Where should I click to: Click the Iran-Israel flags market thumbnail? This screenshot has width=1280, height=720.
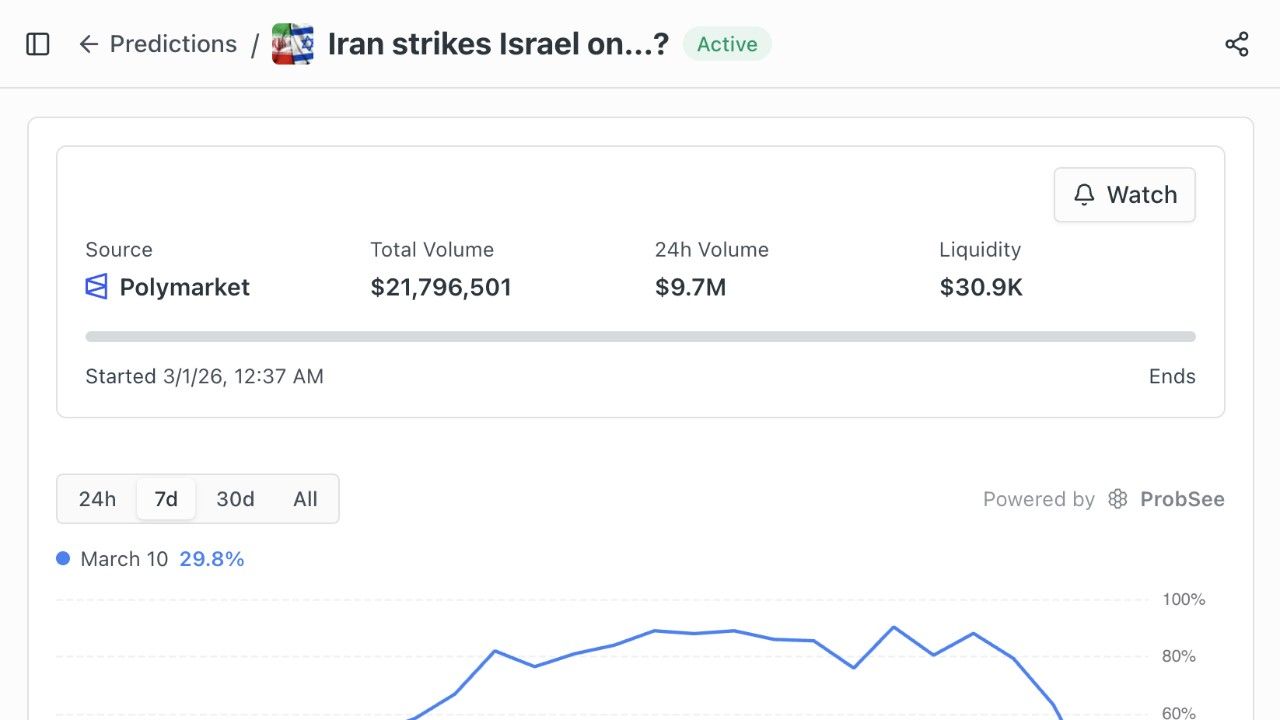293,44
